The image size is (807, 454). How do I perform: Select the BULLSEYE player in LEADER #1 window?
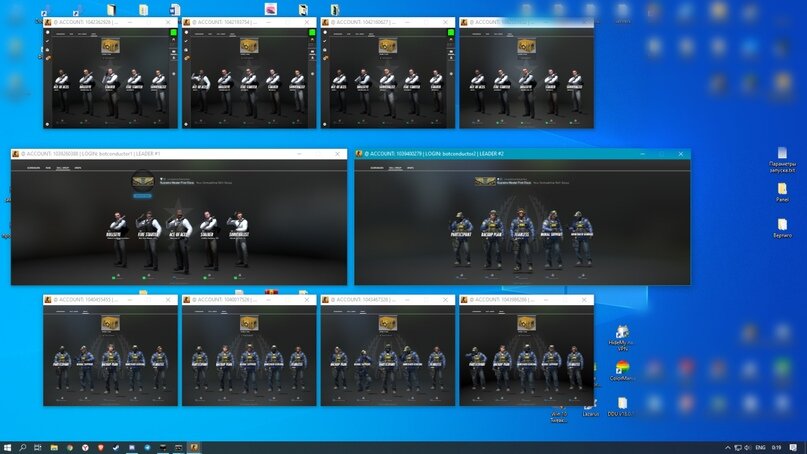118,238
